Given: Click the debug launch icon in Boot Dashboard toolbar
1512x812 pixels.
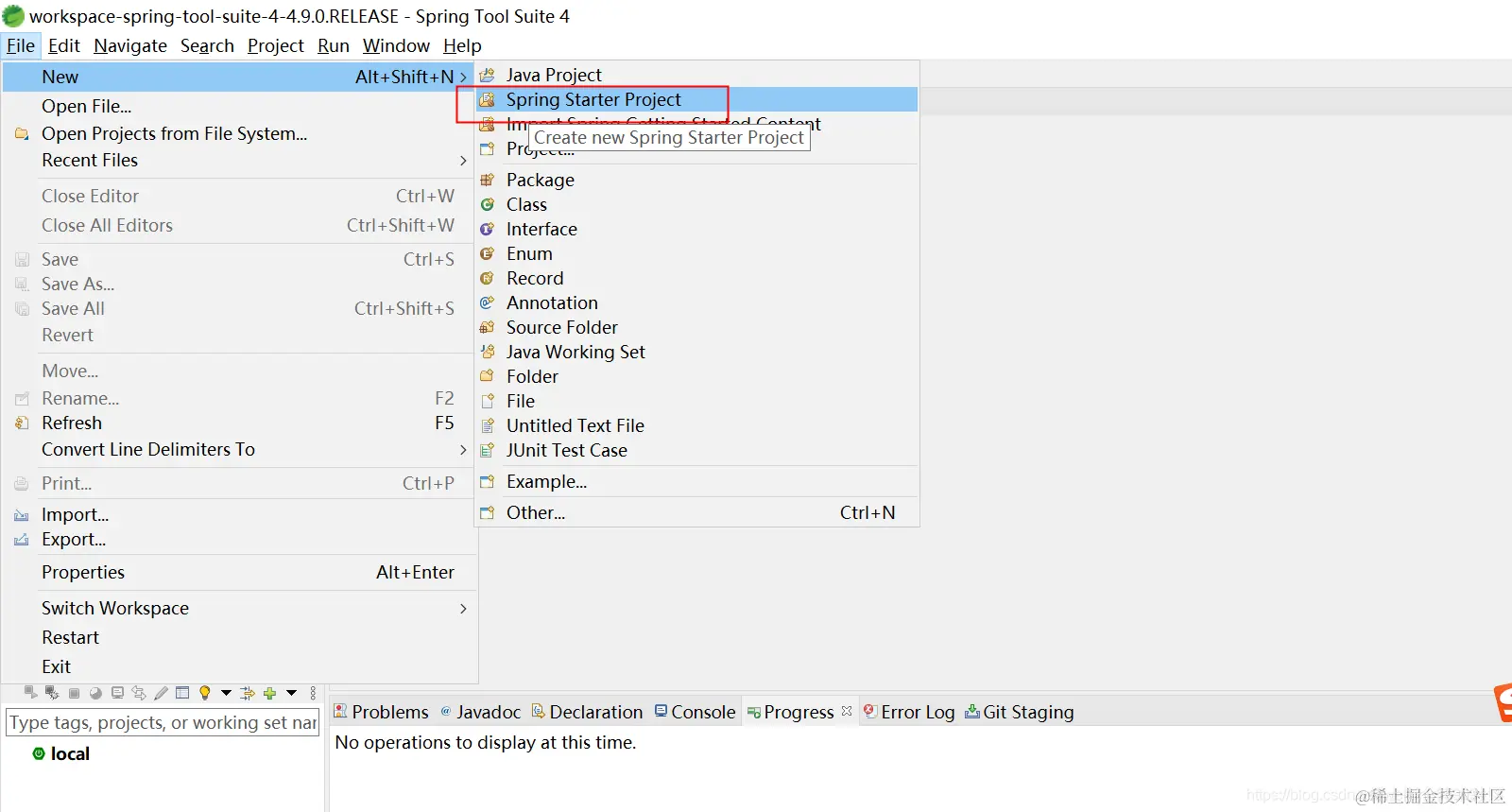Looking at the screenshot, I should [x=52, y=693].
